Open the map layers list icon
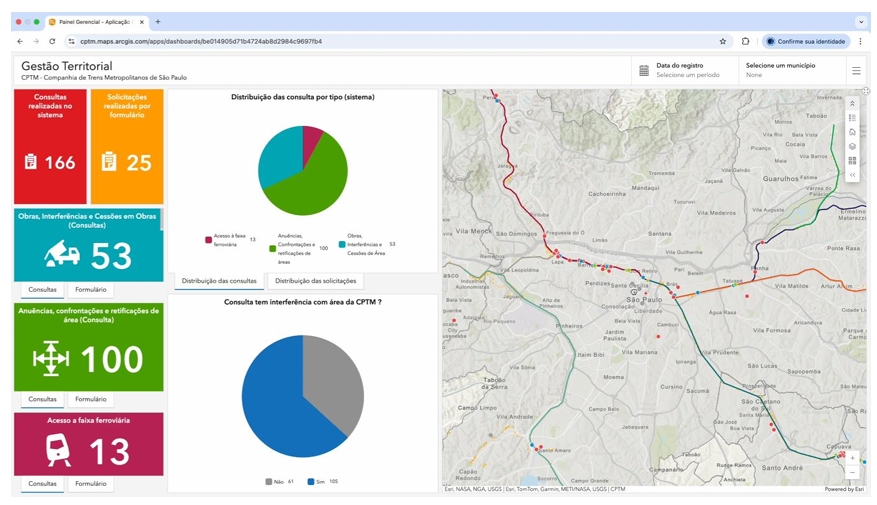The image size is (877, 505). [x=852, y=146]
